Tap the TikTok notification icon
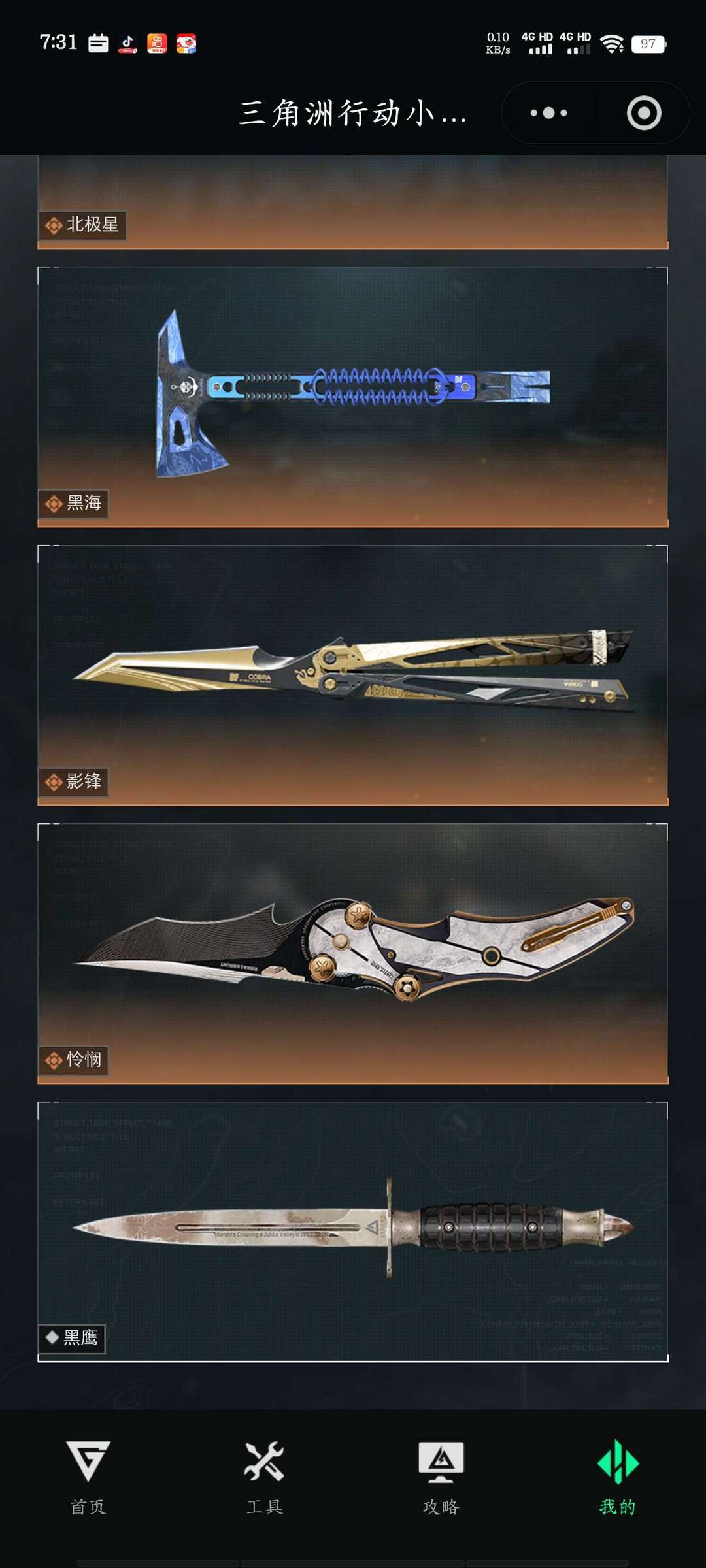This screenshot has height=1568, width=706. [x=127, y=44]
